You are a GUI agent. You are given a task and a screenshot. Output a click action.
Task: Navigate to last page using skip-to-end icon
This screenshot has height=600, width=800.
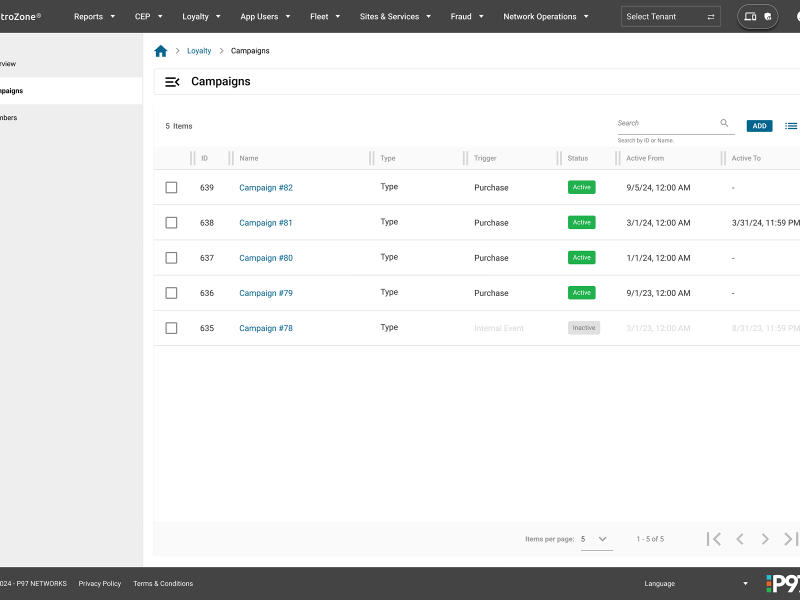(788, 539)
